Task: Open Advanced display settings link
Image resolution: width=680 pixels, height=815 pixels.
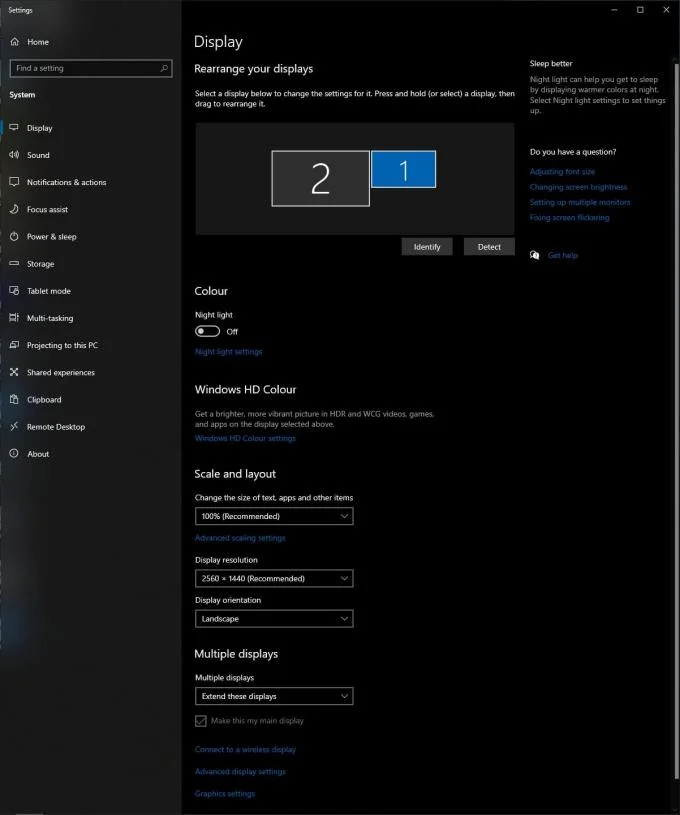Action: (x=240, y=771)
